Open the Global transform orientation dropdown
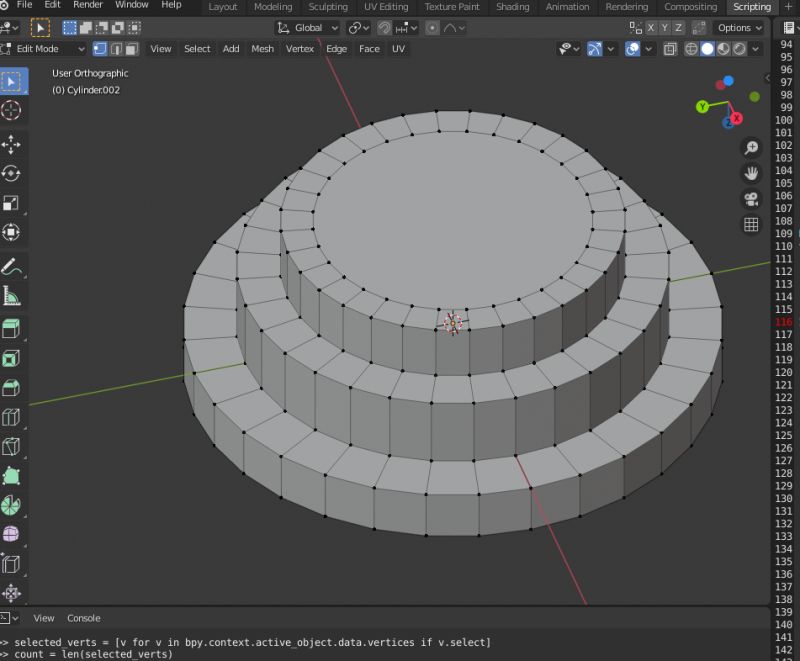The image size is (800, 661). tap(308, 28)
